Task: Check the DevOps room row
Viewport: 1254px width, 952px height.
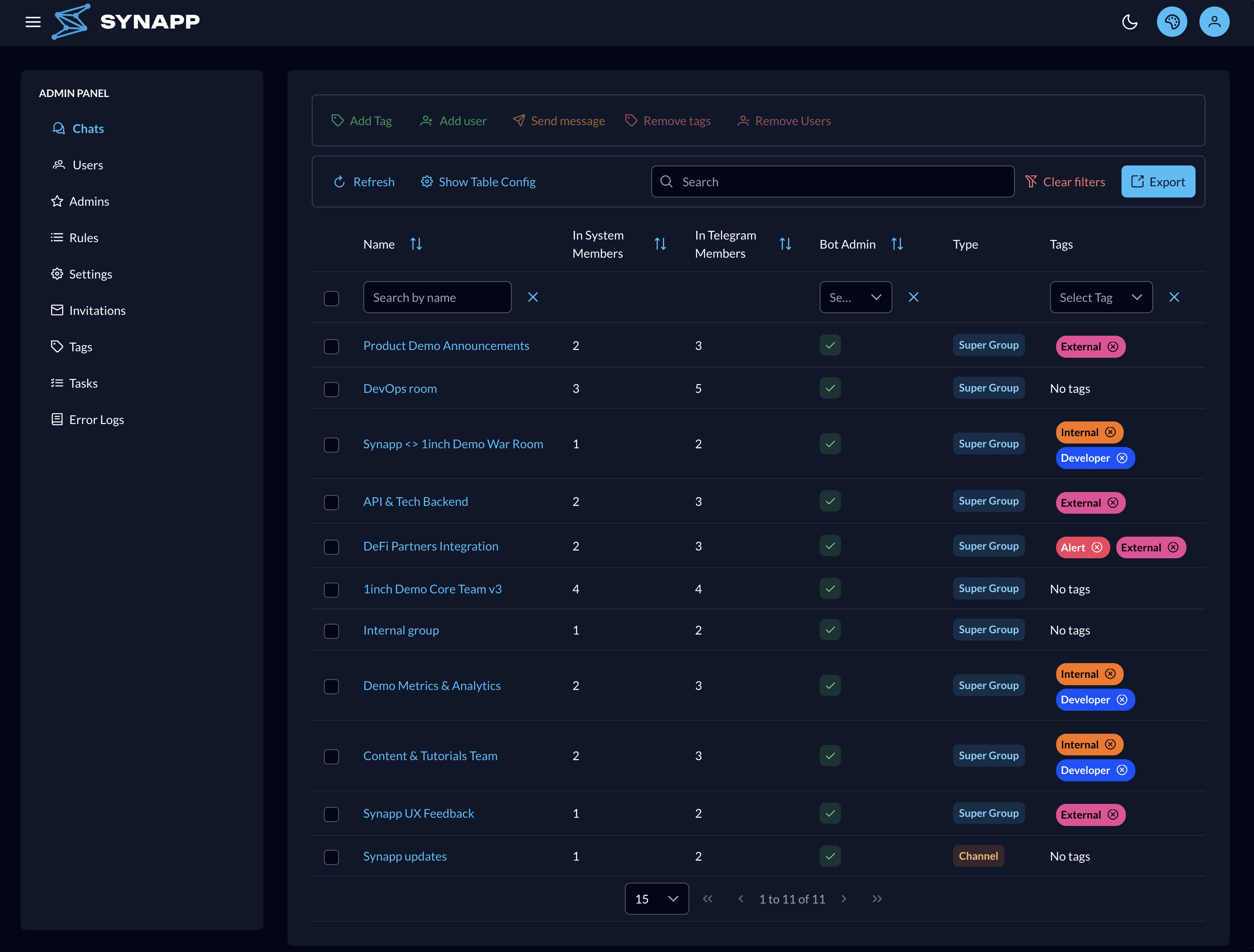Action: click(x=331, y=389)
